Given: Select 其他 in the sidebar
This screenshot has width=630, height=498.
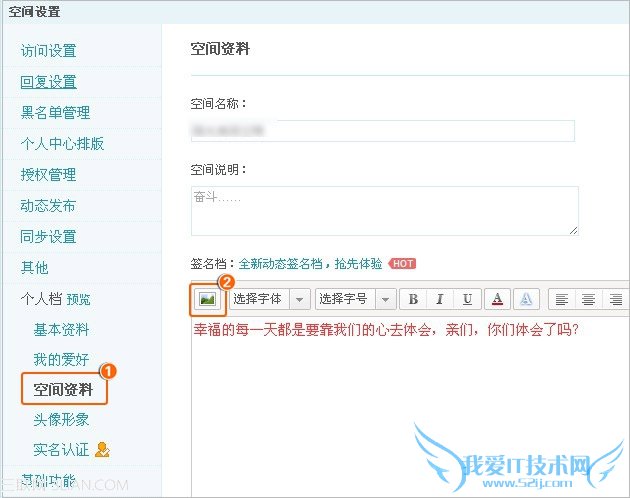Looking at the screenshot, I should (35, 268).
